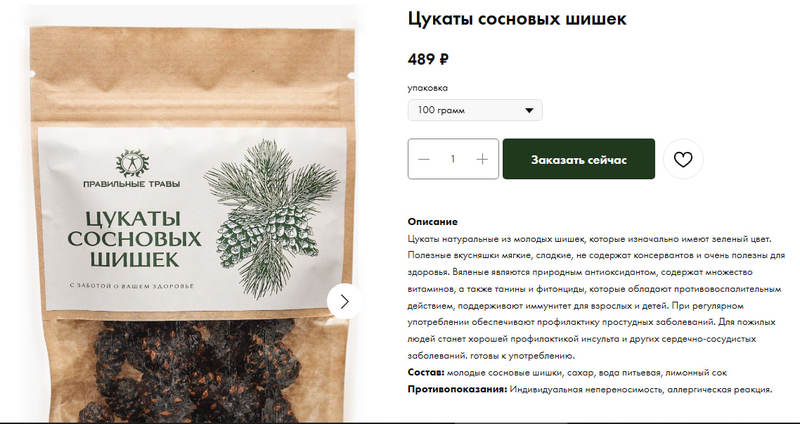The width and height of the screenshot is (800, 424).
Task: Click the price "489 ₽"
Action: coord(428,59)
